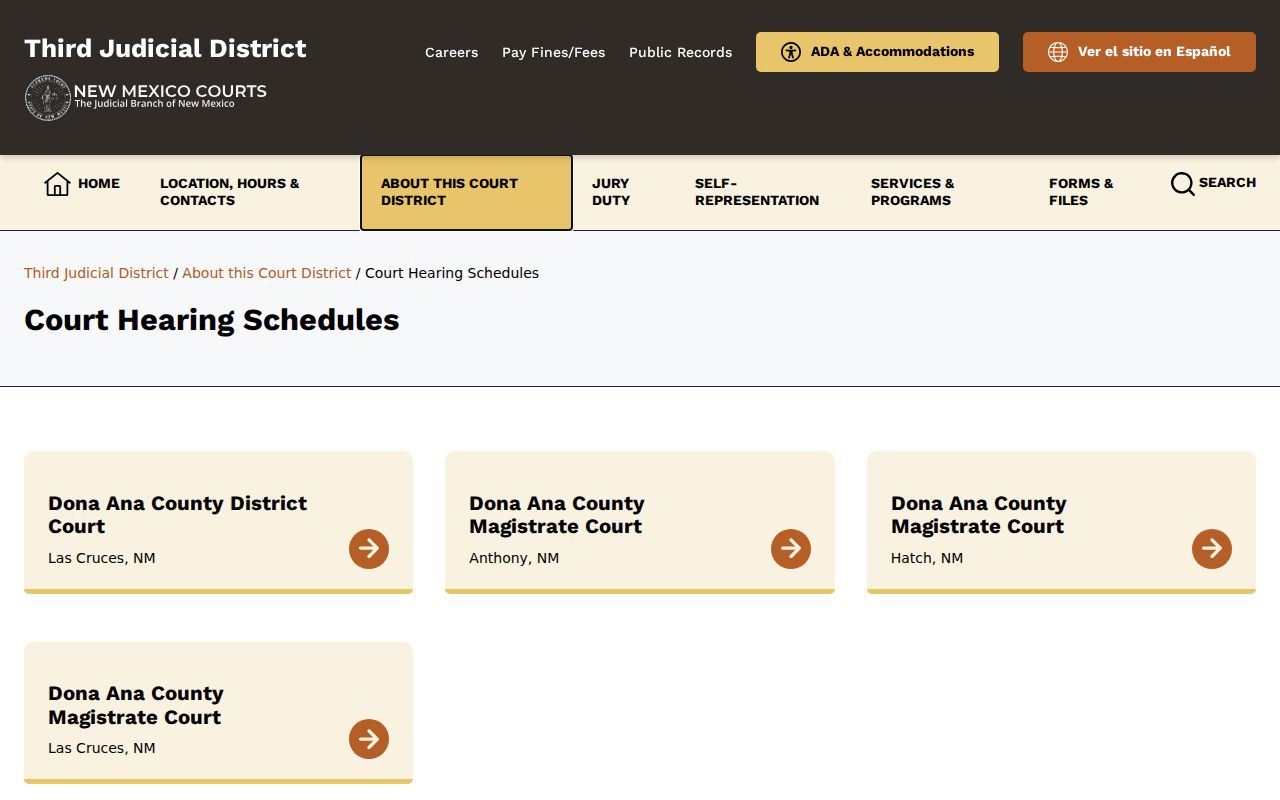Click the Anthony, NM location text

pyautogui.click(x=514, y=558)
